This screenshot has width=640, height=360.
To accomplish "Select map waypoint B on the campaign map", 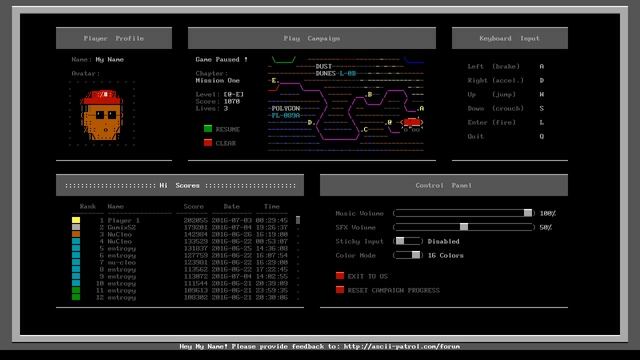I will [370, 94].
